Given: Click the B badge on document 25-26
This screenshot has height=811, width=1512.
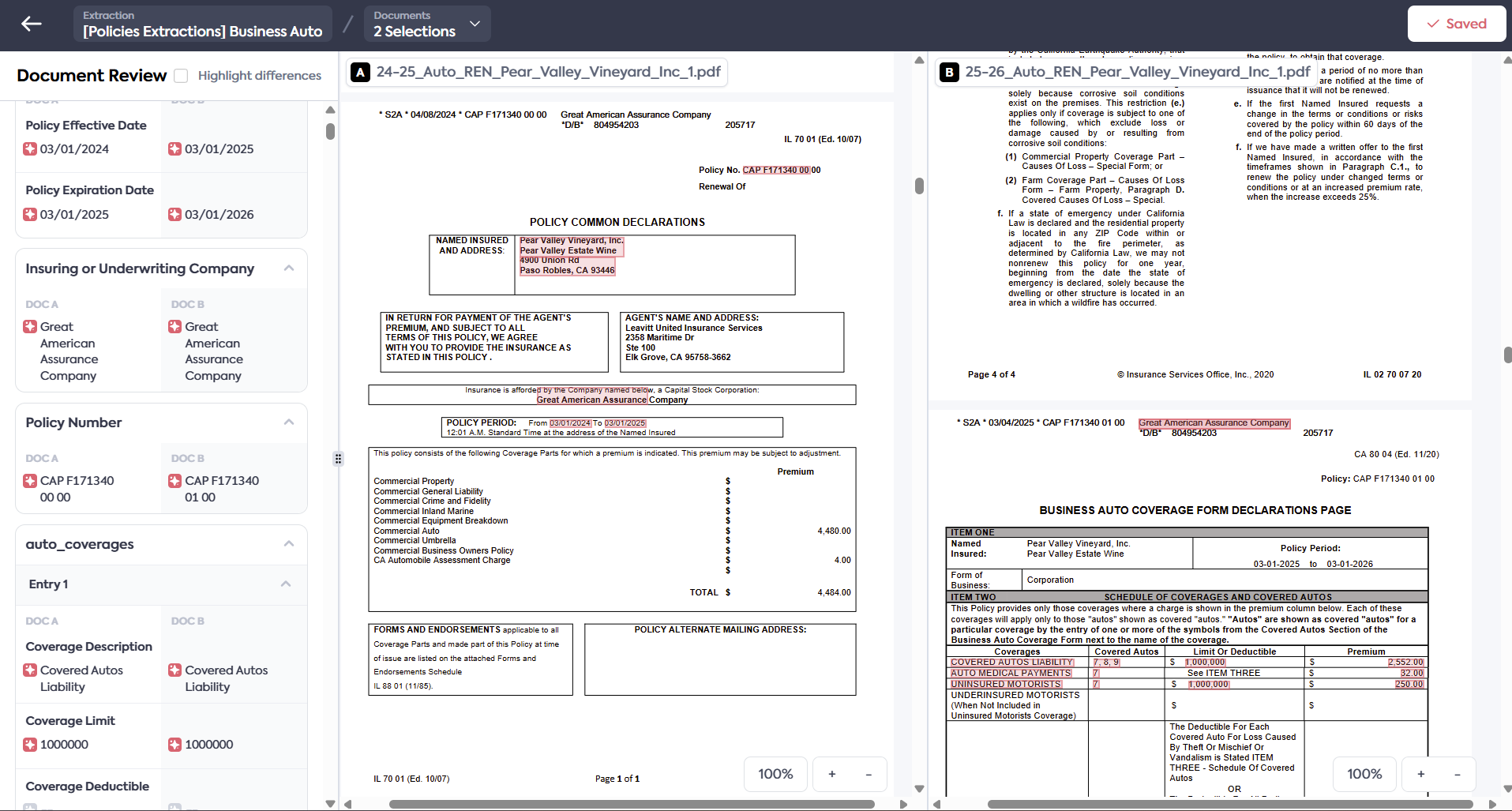Looking at the screenshot, I should (x=949, y=73).
